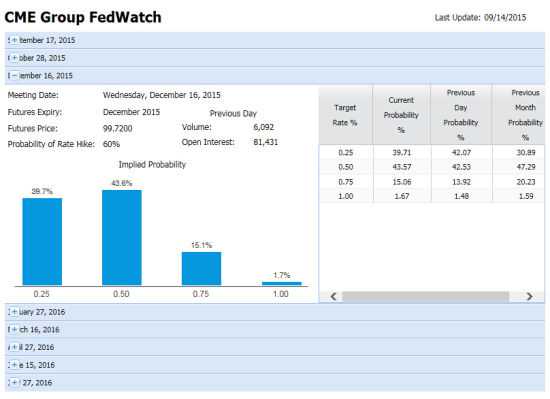Click the table's scroll right arrow

click(529, 297)
